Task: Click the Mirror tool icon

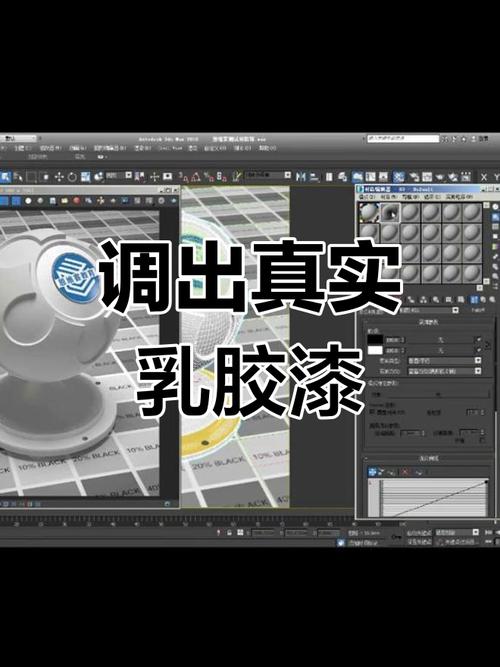Action: click(x=301, y=177)
